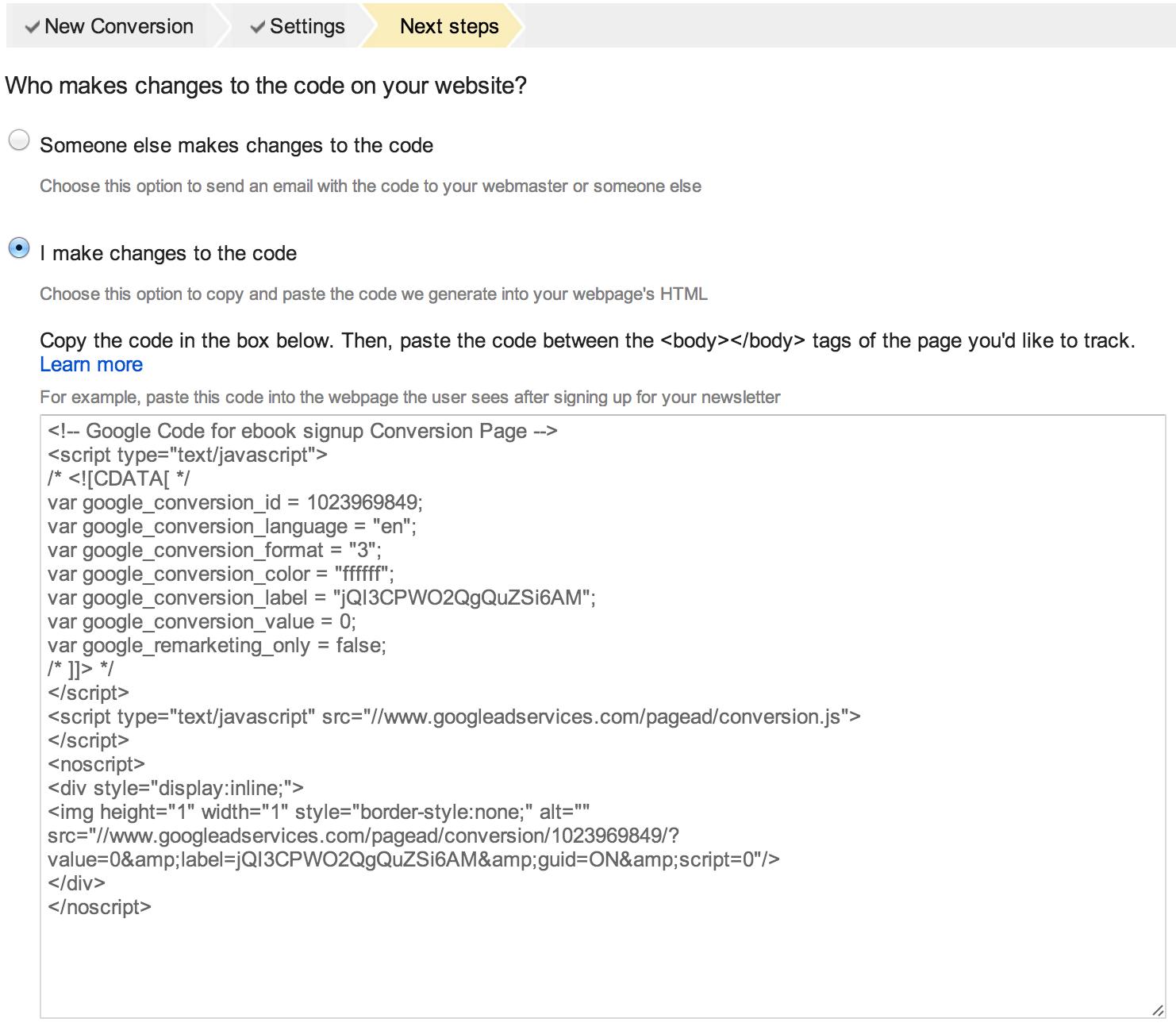Click the value=0&amp;label code line
The height and width of the screenshot is (1030, 1176).
[413, 860]
